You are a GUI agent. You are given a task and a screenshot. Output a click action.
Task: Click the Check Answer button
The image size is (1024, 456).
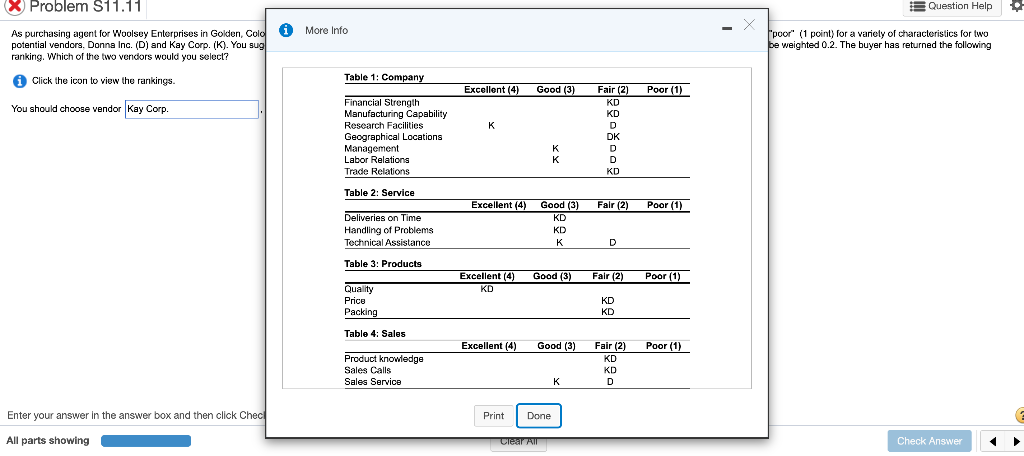[929, 441]
